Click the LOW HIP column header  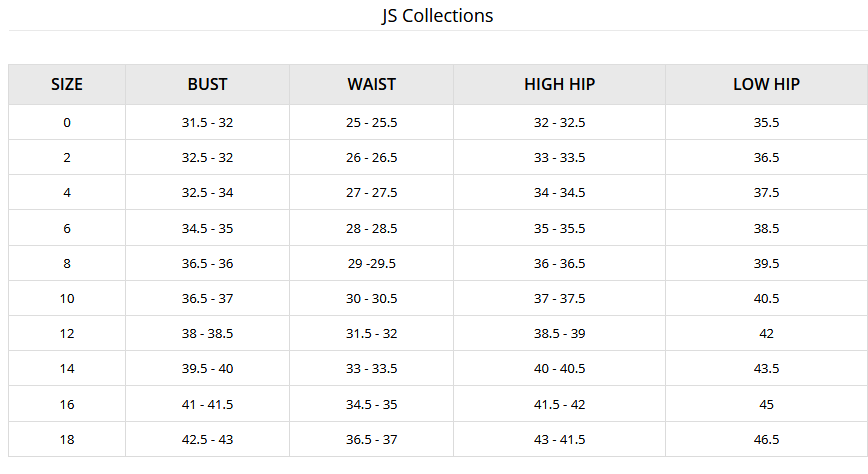click(x=766, y=85)
